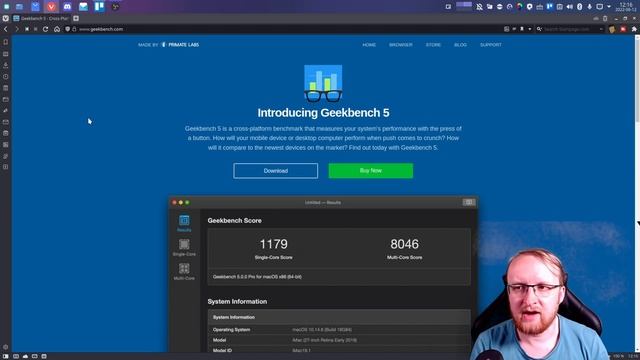640x360 pixels.
Task: Open Bluetooth settings in system tray
Action: 580,7
